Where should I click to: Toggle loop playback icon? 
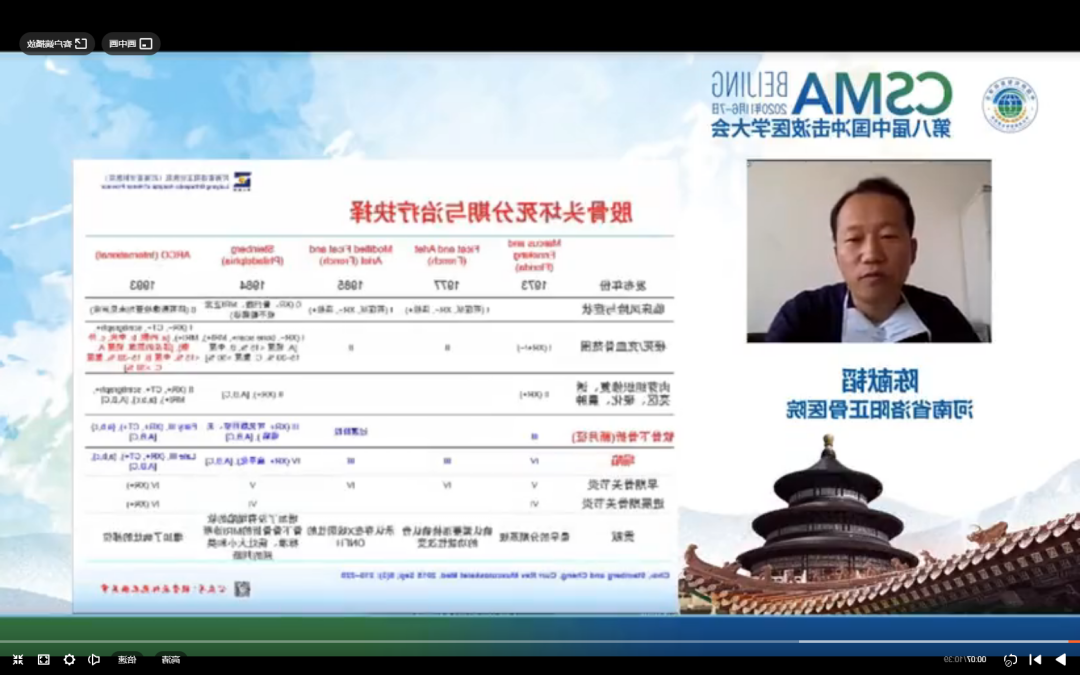coord(1010,659)
